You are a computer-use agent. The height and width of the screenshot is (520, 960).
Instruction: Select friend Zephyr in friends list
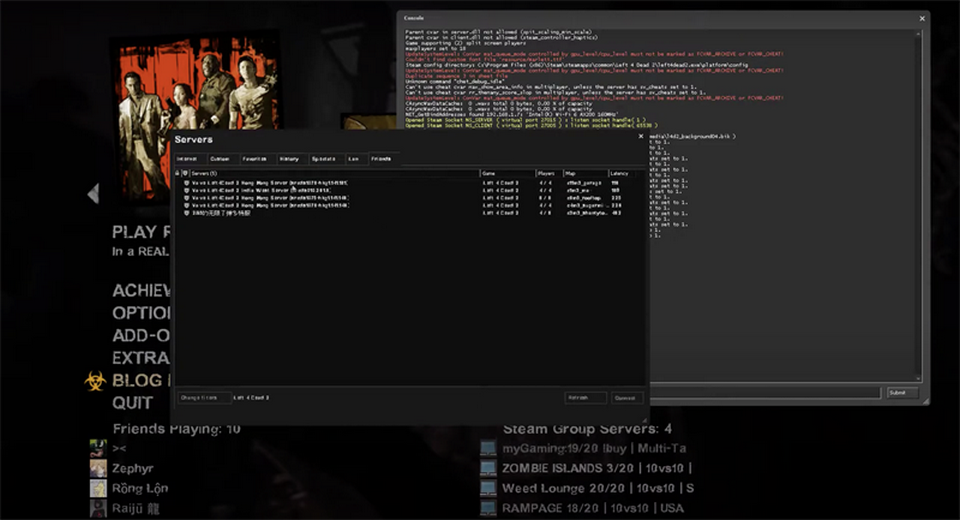click(x=133, y=469)
